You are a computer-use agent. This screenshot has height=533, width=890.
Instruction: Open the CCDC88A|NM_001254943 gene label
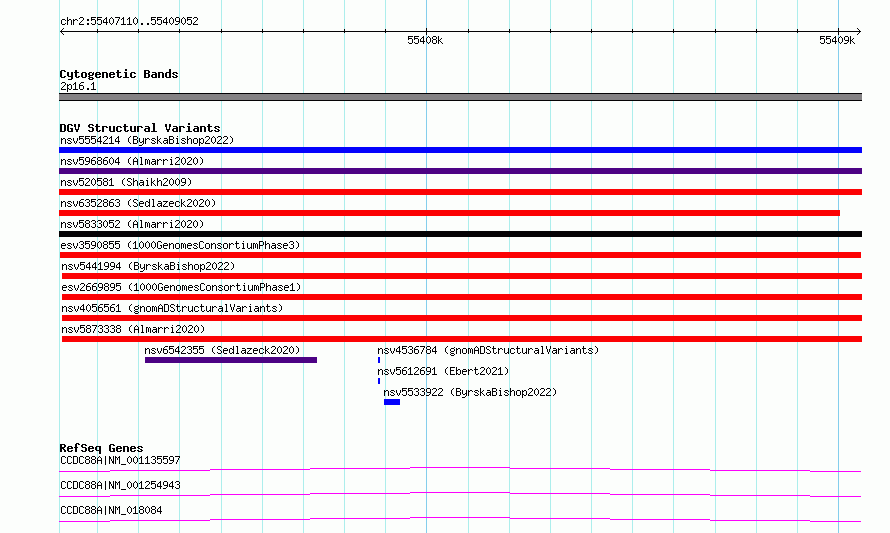pos(120,485)
